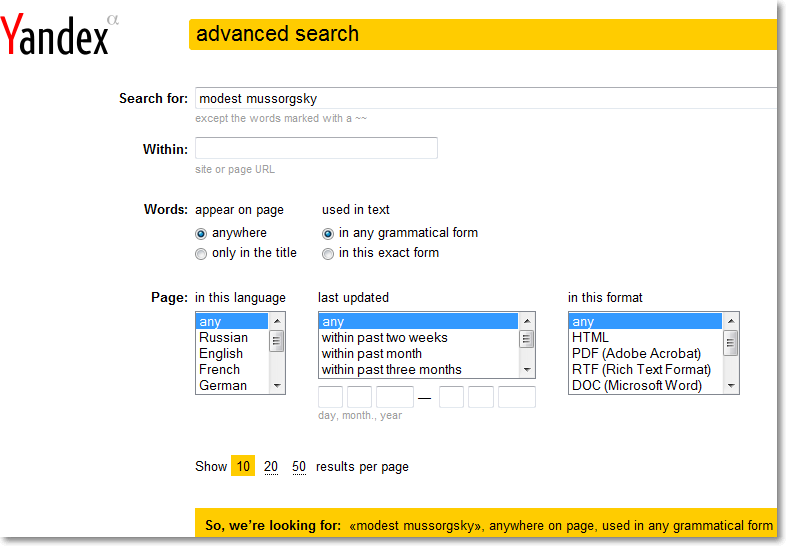Choose 'in any grammatical form' option
786x546 pixels.
point(328,233)
